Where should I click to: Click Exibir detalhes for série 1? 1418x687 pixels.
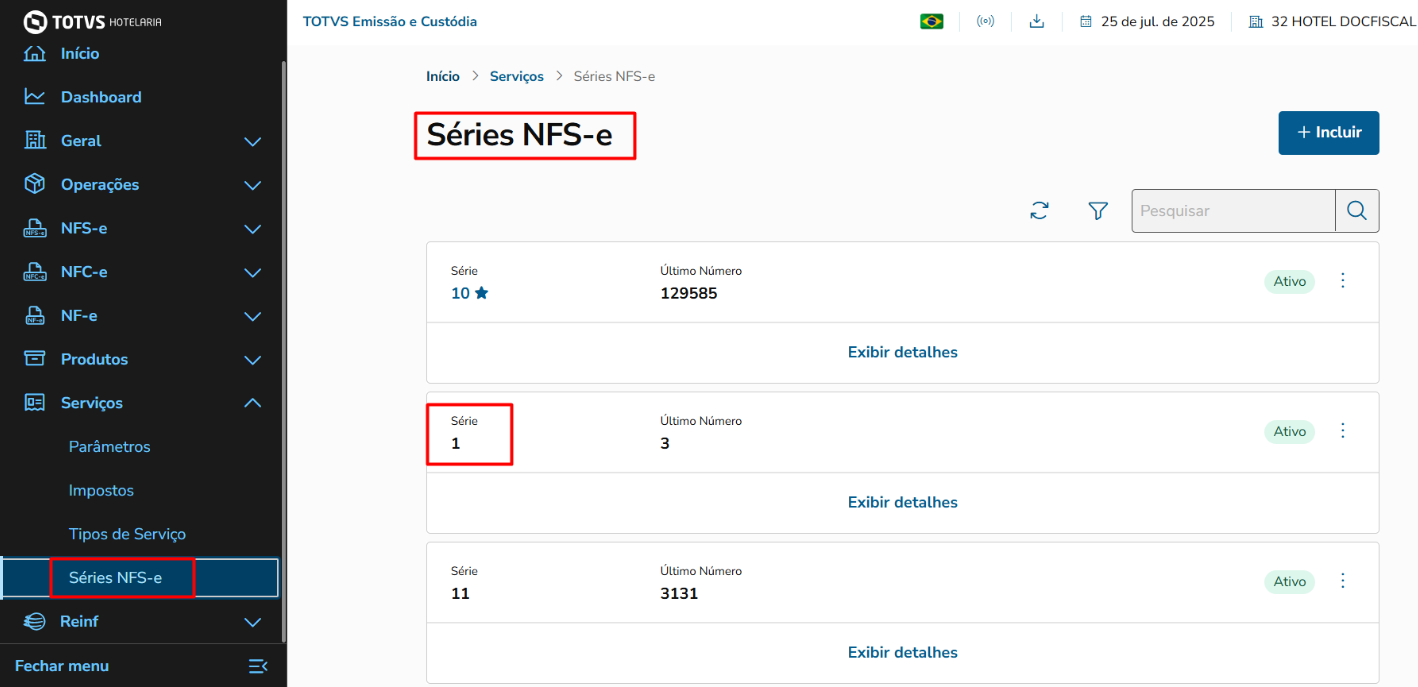(902, 502)
